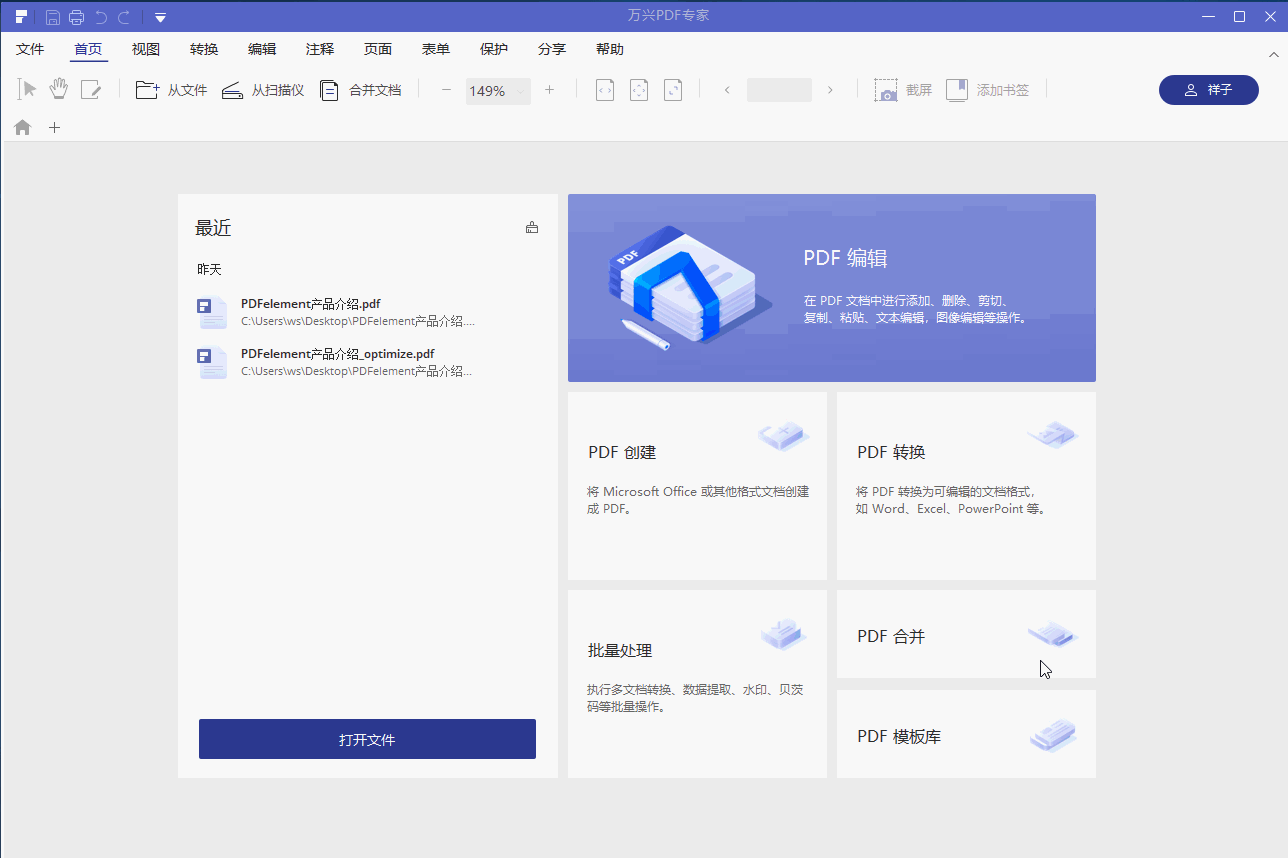Switch to the 转换 ribbon tab
Viewport: 1288px width, 858px height.
(203, 48)
